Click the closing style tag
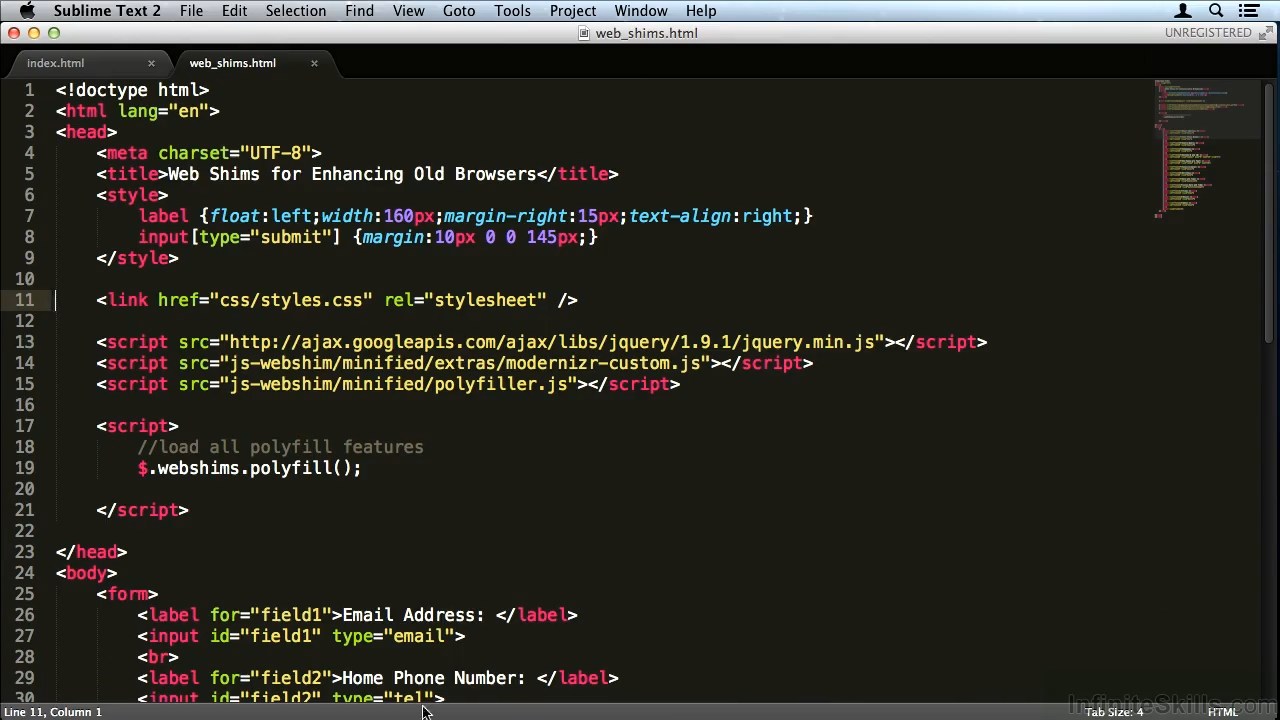Viewport: 1280px width, 720px height. click(138, 258)
